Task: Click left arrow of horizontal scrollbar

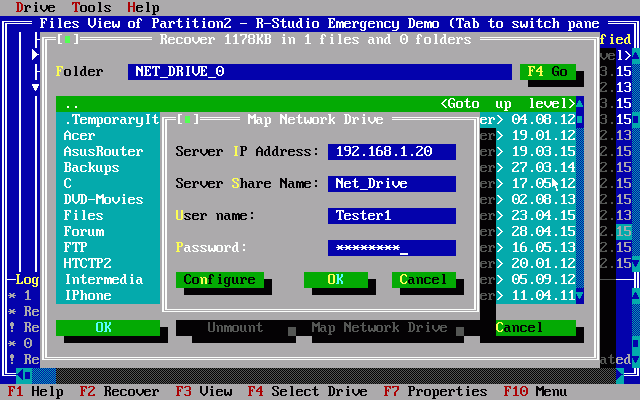Action: (20, 375)
